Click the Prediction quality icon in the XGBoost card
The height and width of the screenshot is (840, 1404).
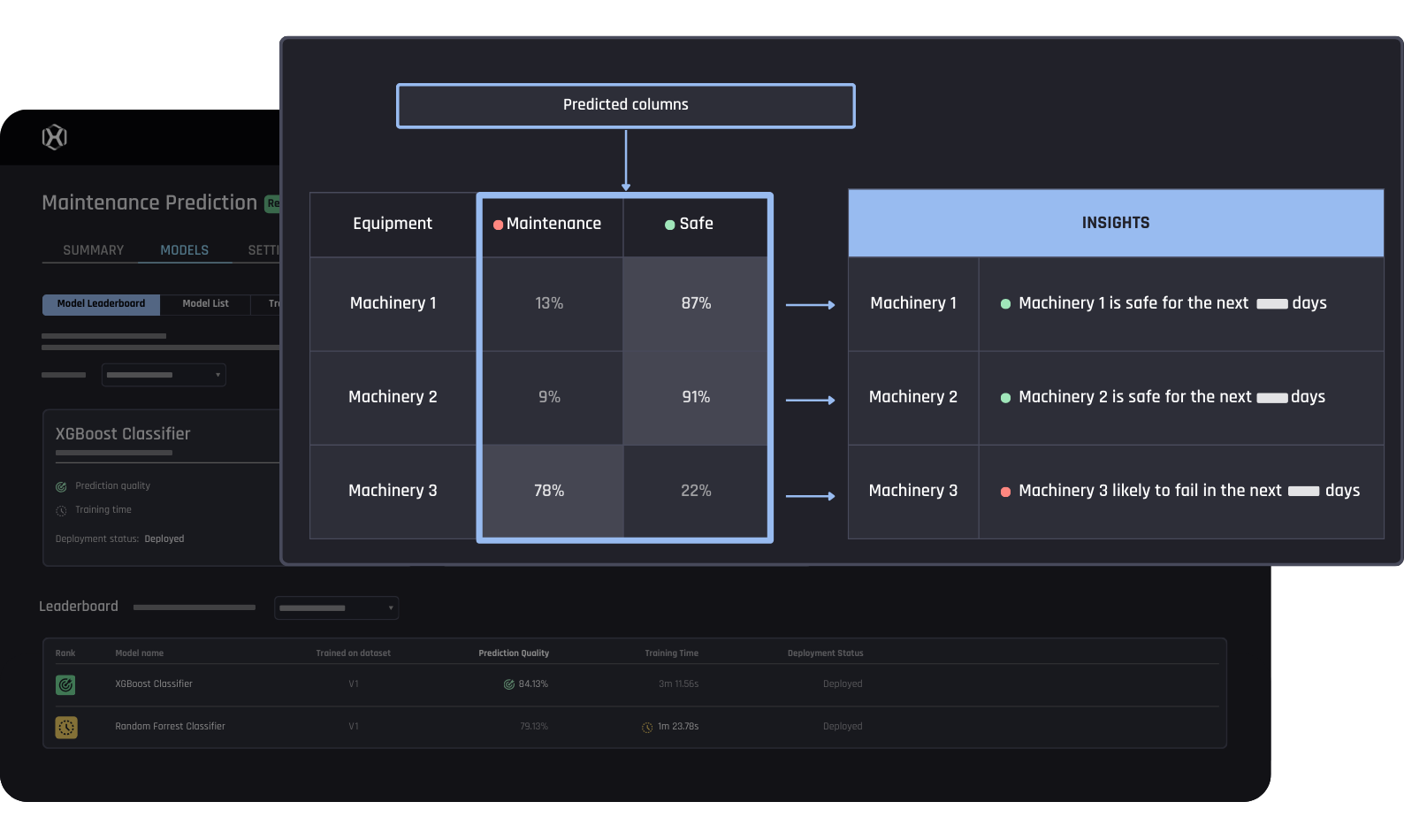pyautogui.click(x=61, y=486)
